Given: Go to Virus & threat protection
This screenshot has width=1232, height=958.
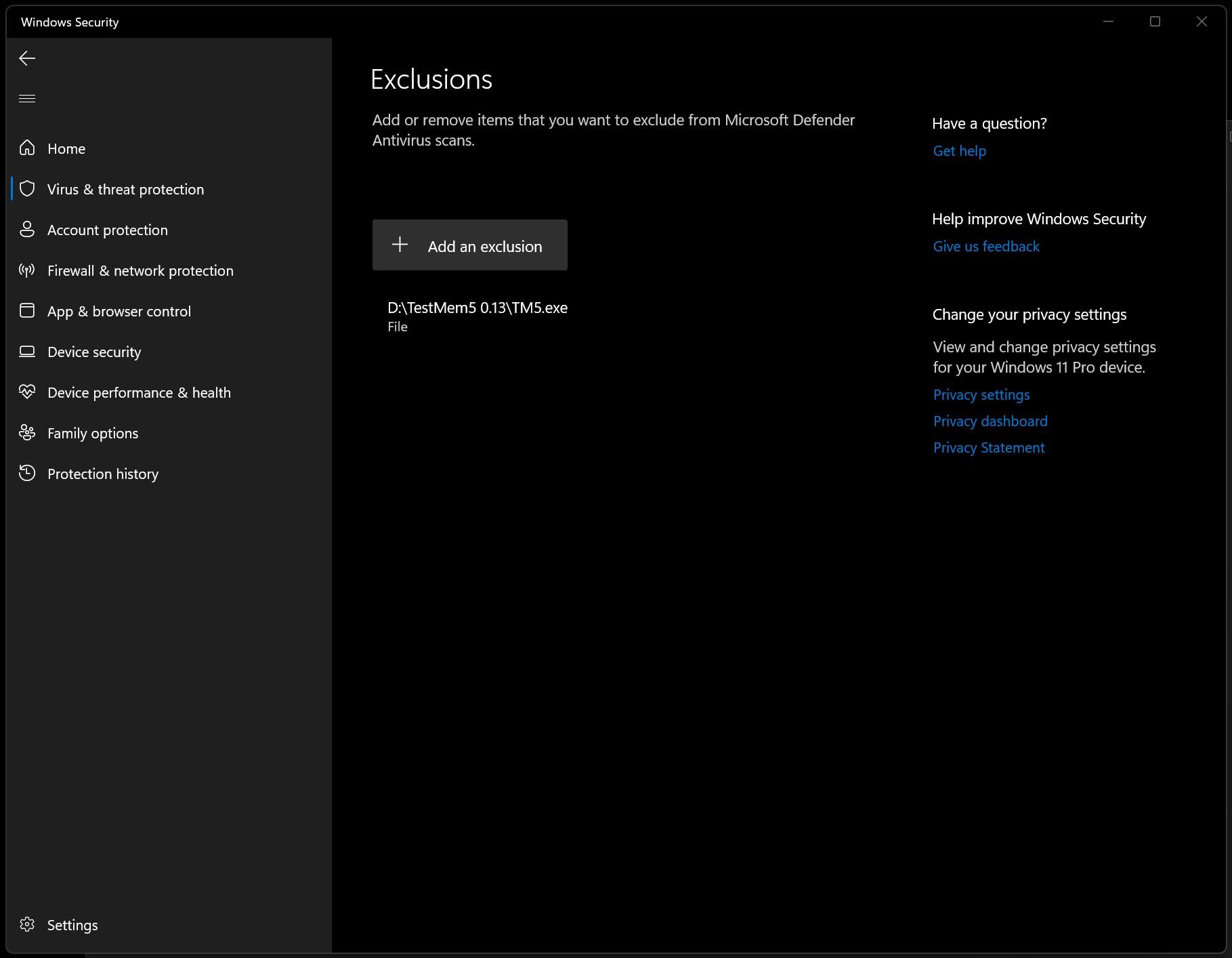Looking at the screenshot, I should 169,189.
